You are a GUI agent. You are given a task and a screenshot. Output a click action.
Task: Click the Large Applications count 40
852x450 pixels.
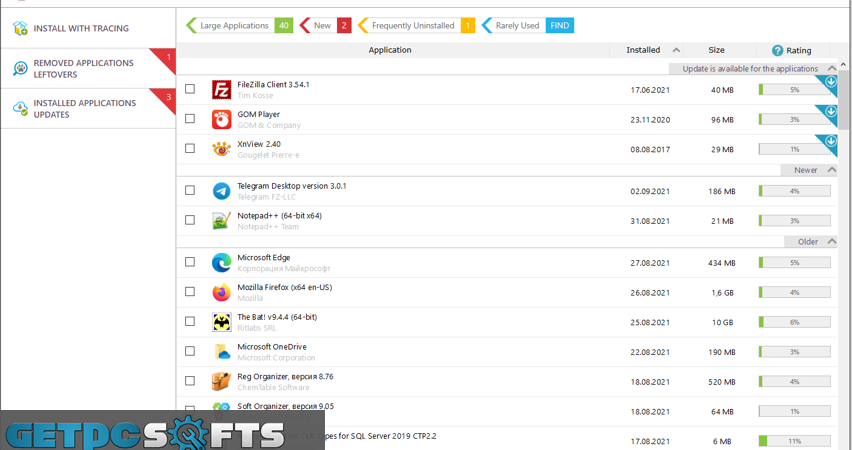(x=284, y=26)
